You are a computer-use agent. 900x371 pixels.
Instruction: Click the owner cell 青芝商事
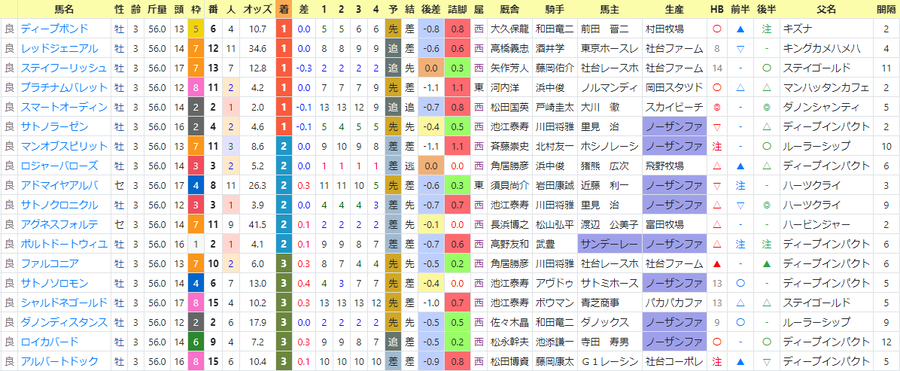click(610, 302)
